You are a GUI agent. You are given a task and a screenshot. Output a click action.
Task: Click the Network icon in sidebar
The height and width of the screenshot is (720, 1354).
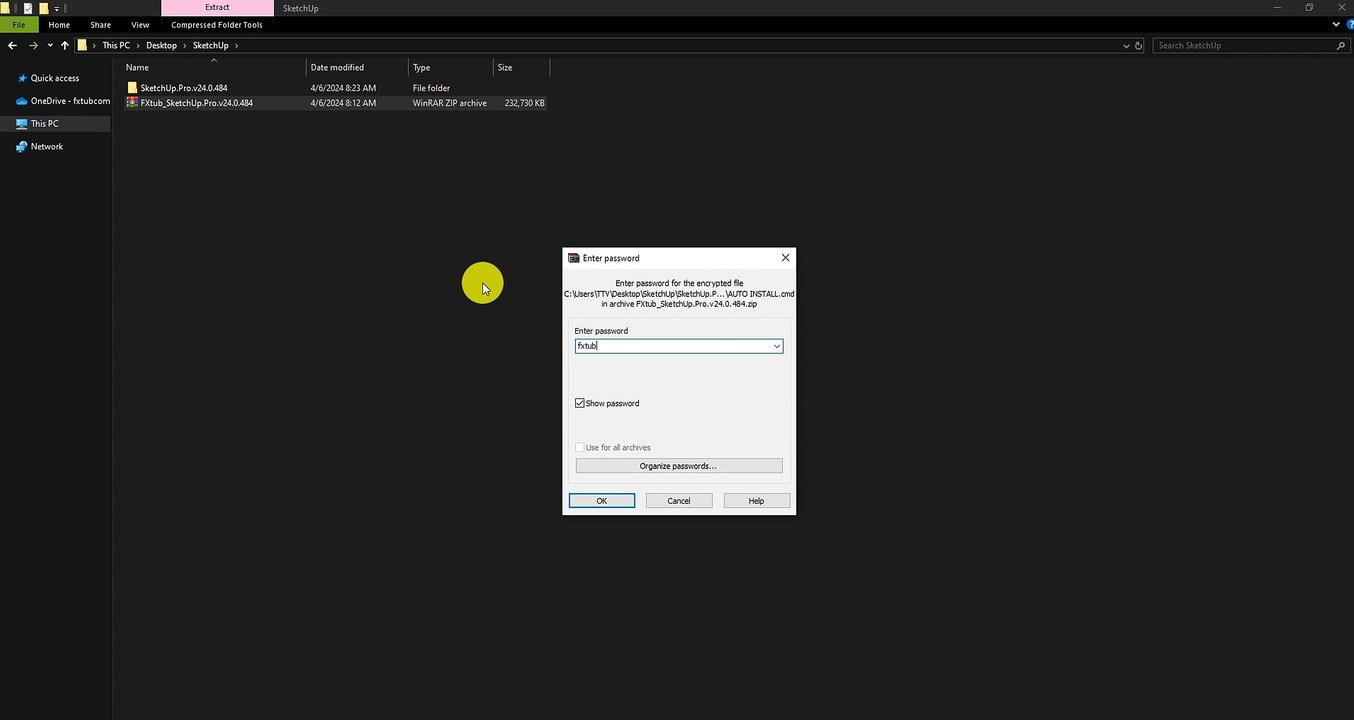point(22,146)
